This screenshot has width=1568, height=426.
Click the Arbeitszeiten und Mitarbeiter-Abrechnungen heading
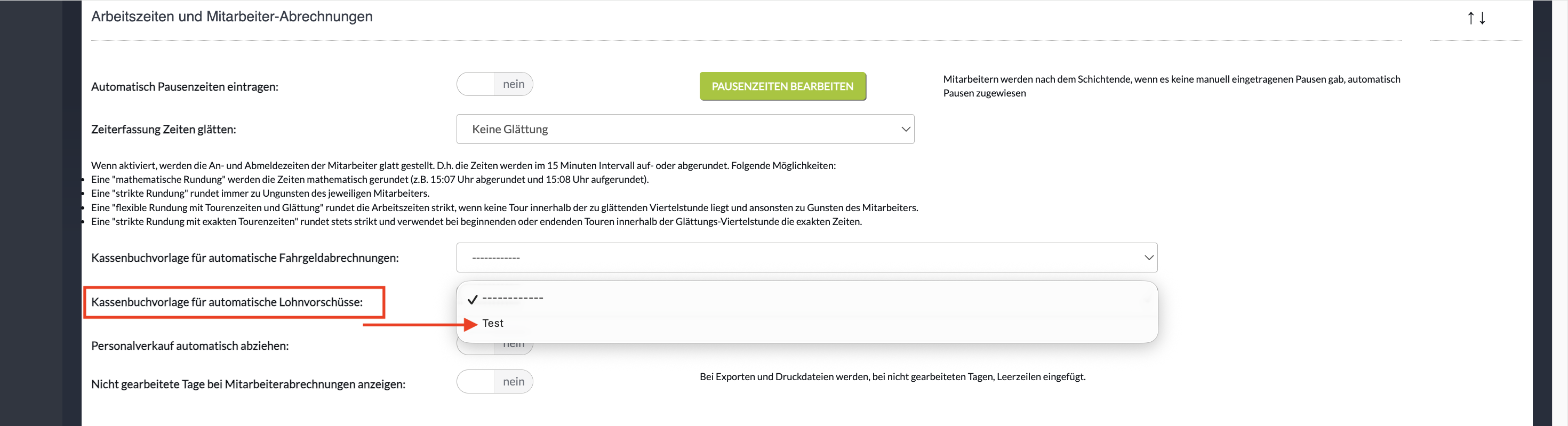231,17
